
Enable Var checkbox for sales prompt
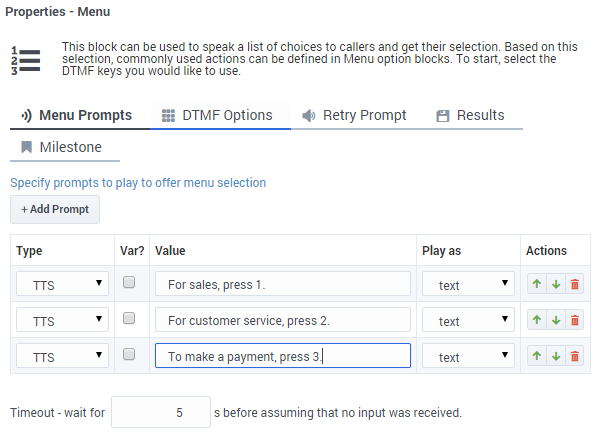point(129,284)
